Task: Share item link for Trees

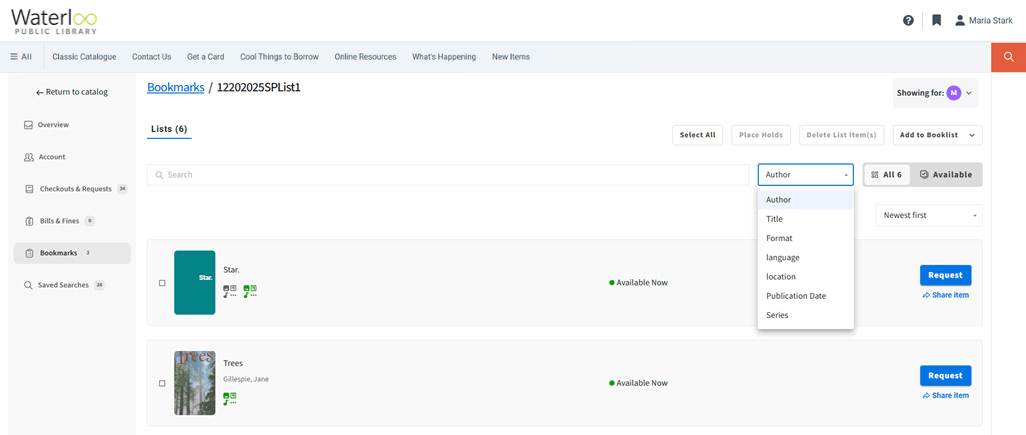Action: 946,396
